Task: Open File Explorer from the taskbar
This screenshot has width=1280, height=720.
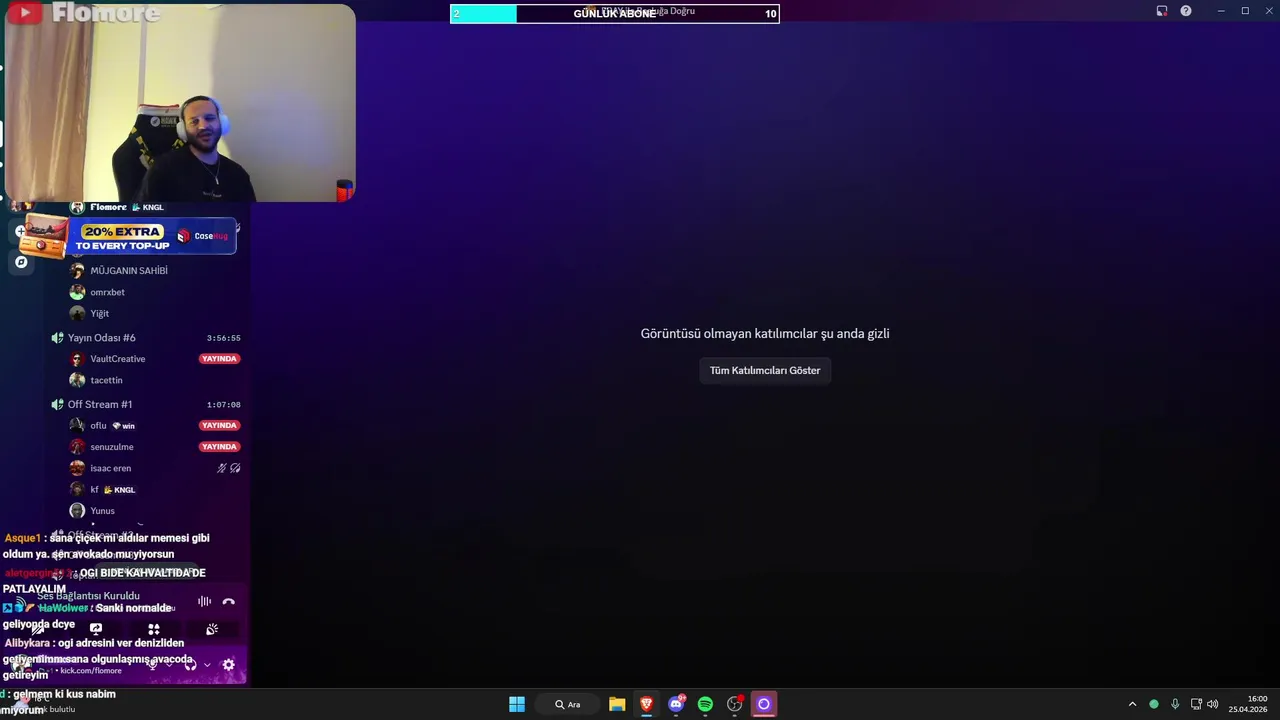Action: [x=617, y=704]
